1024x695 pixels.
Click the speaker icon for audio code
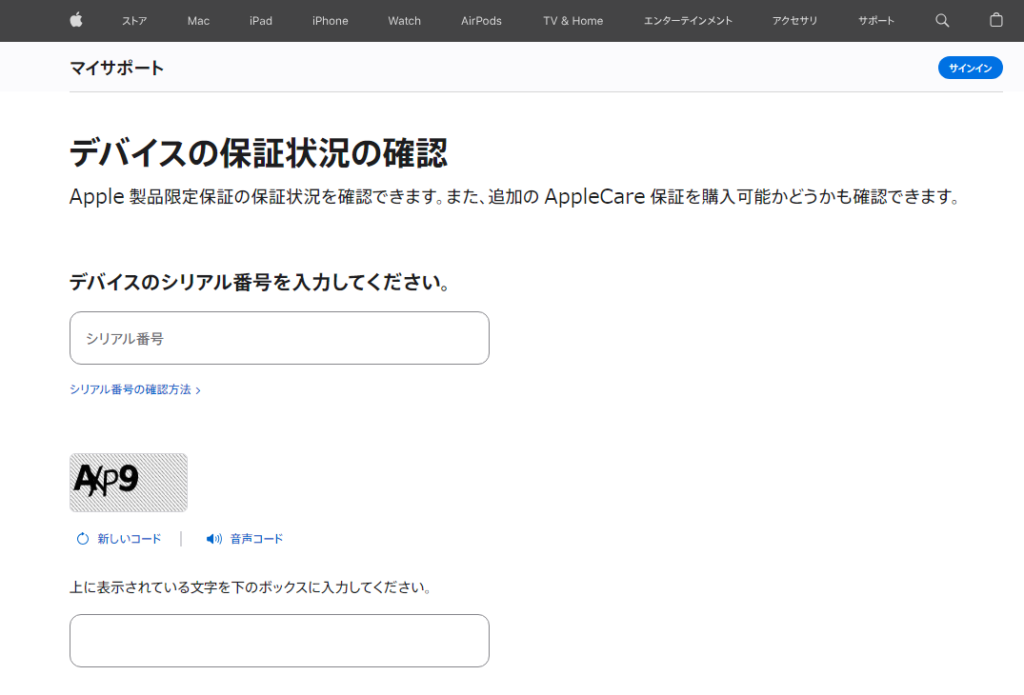[x=213, y=539]
